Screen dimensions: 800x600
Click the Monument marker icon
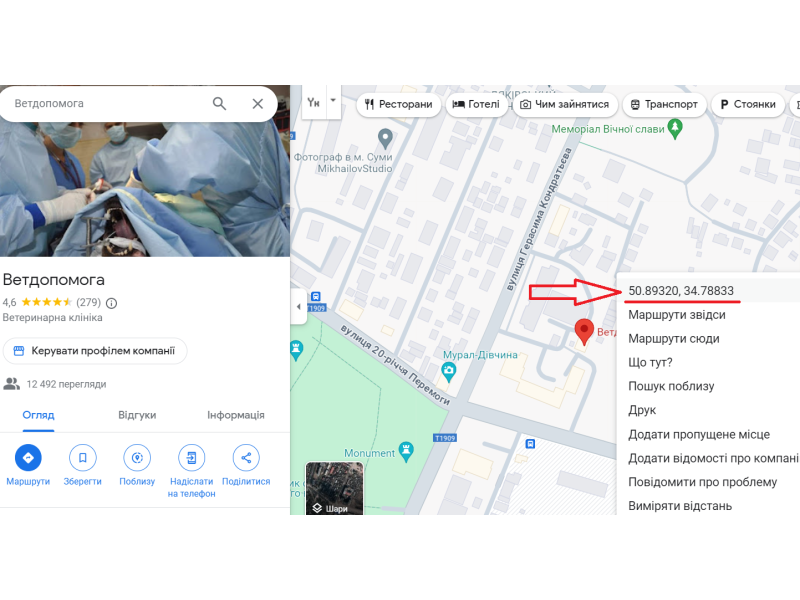(406, 452)
